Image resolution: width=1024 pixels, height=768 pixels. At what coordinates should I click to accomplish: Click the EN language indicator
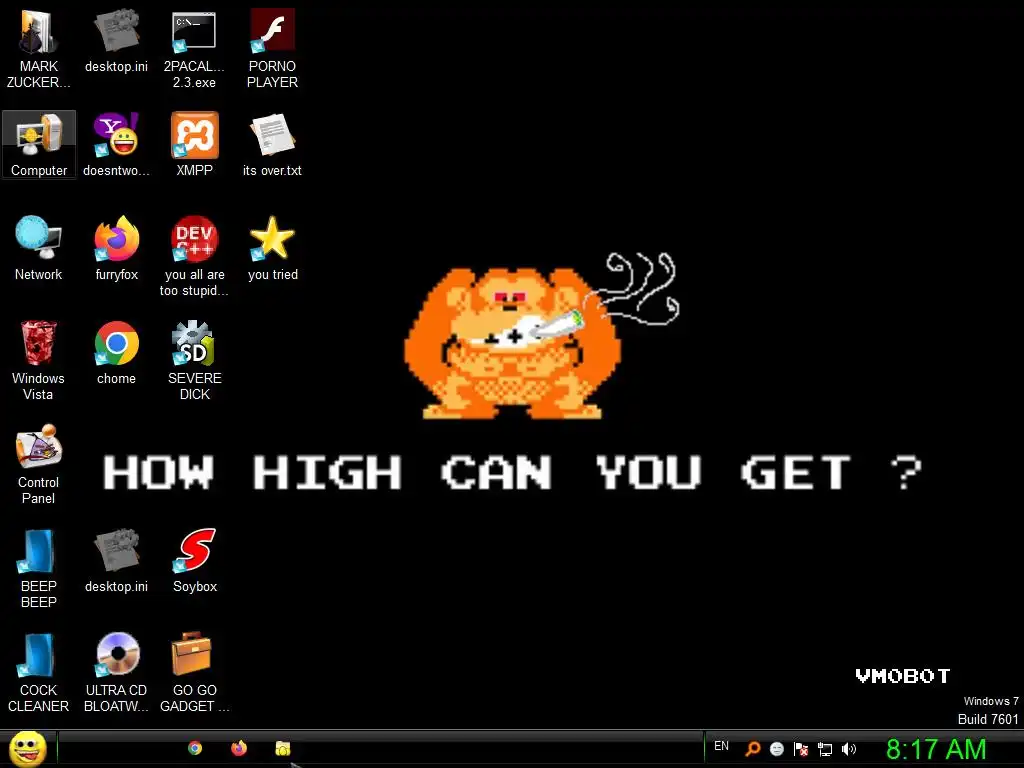pyautogui.click(x=721, y=746)
